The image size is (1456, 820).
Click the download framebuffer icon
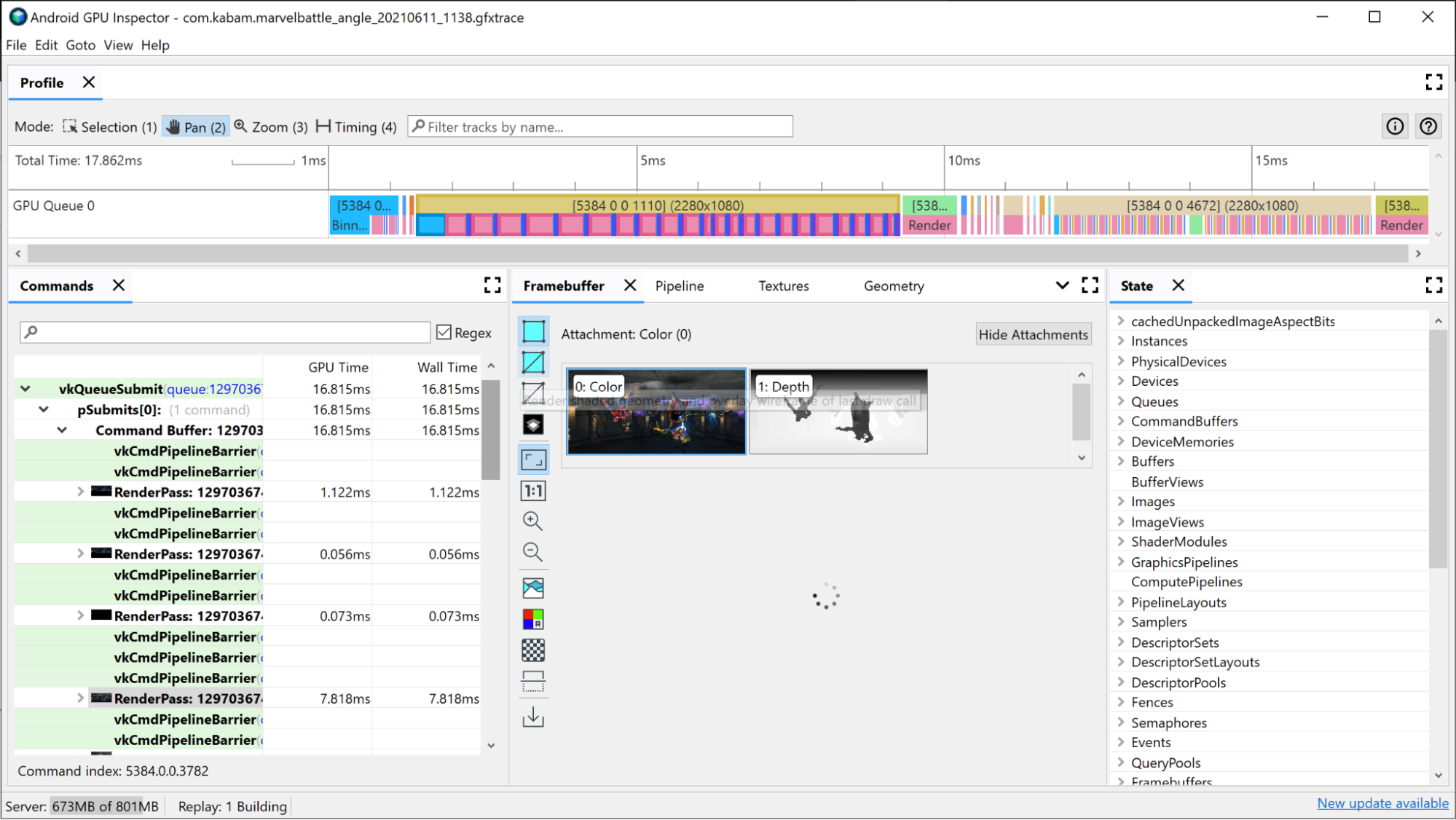(533, 717)
